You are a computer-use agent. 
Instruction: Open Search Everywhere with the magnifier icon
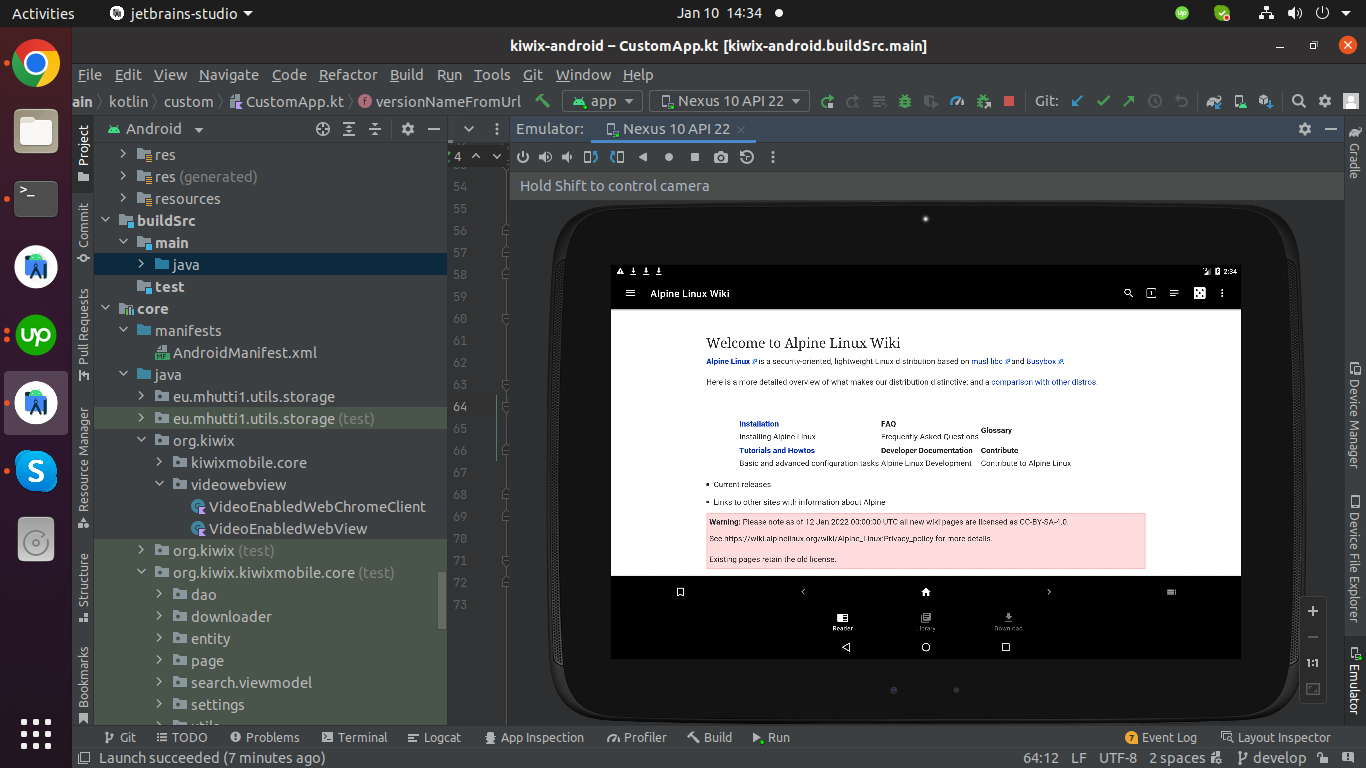(1297, 101)
